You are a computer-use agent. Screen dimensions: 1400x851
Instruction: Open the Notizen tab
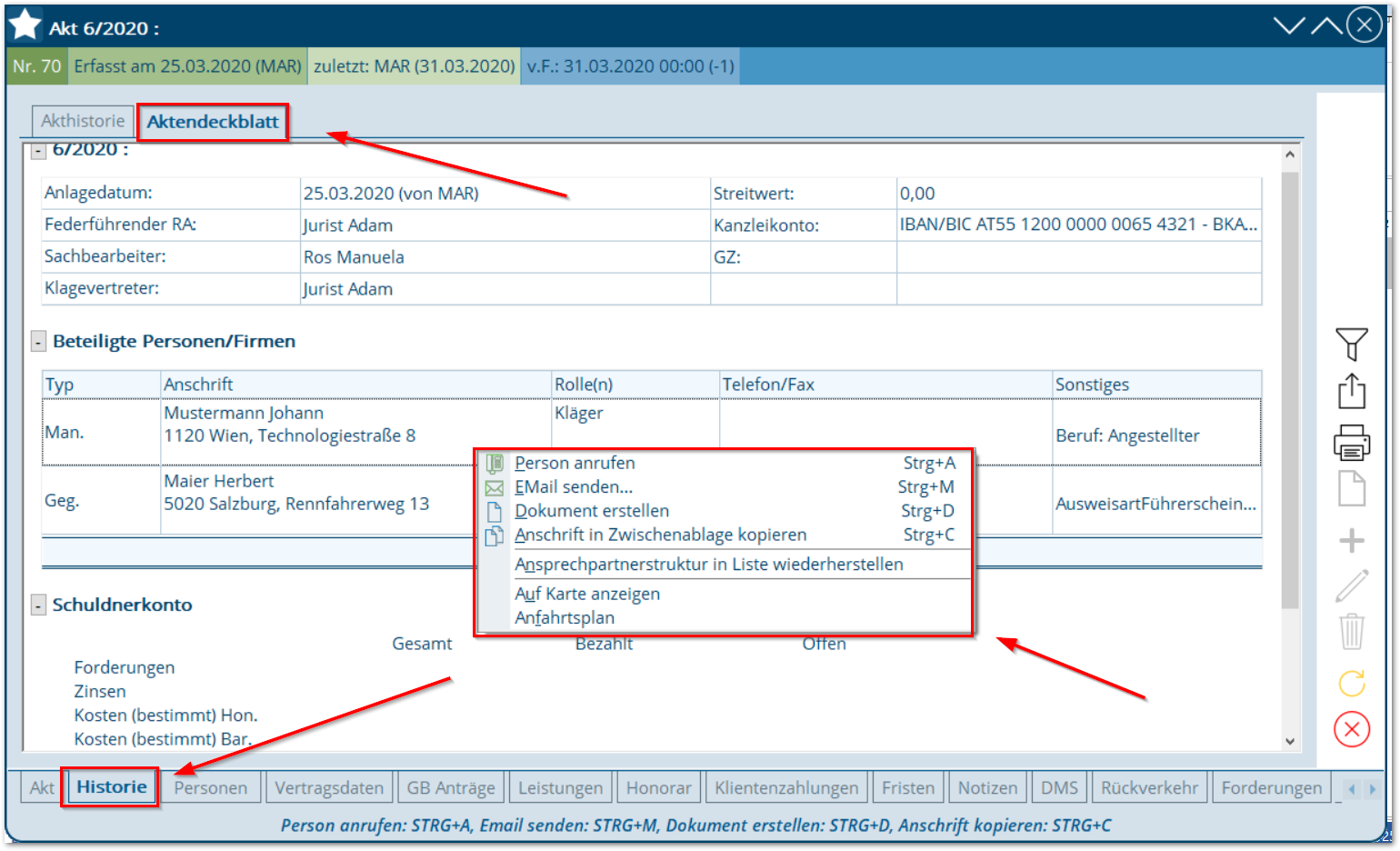click(988, 787)
